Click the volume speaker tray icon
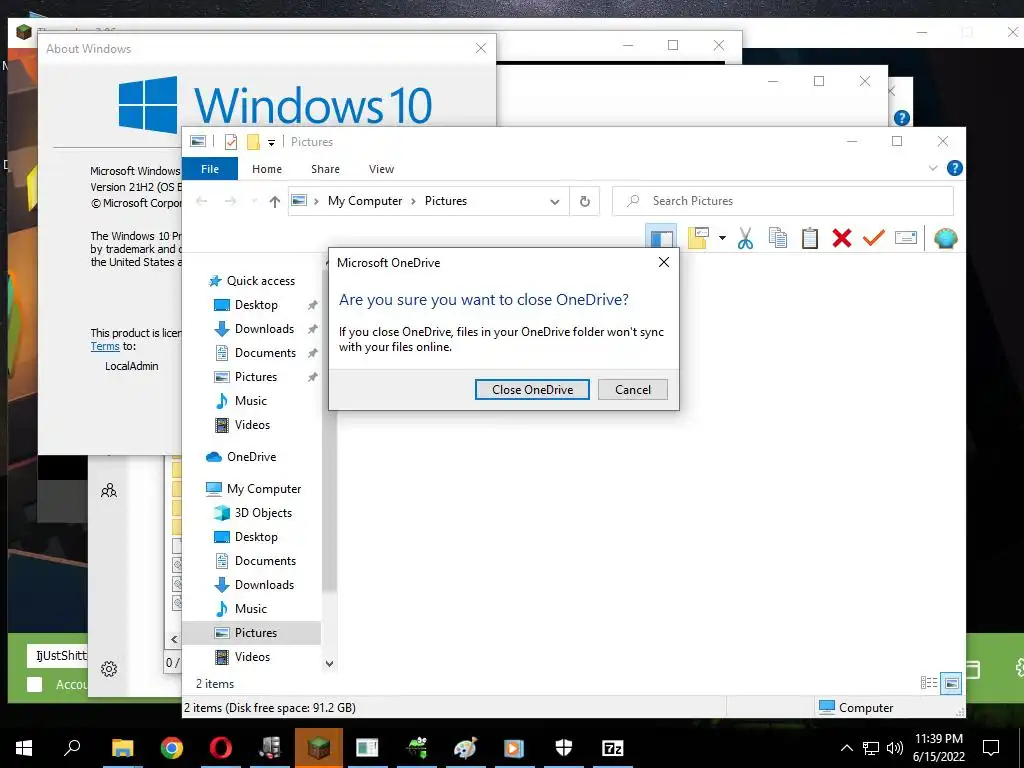1024x768 pixels. (x=895, y=748)
